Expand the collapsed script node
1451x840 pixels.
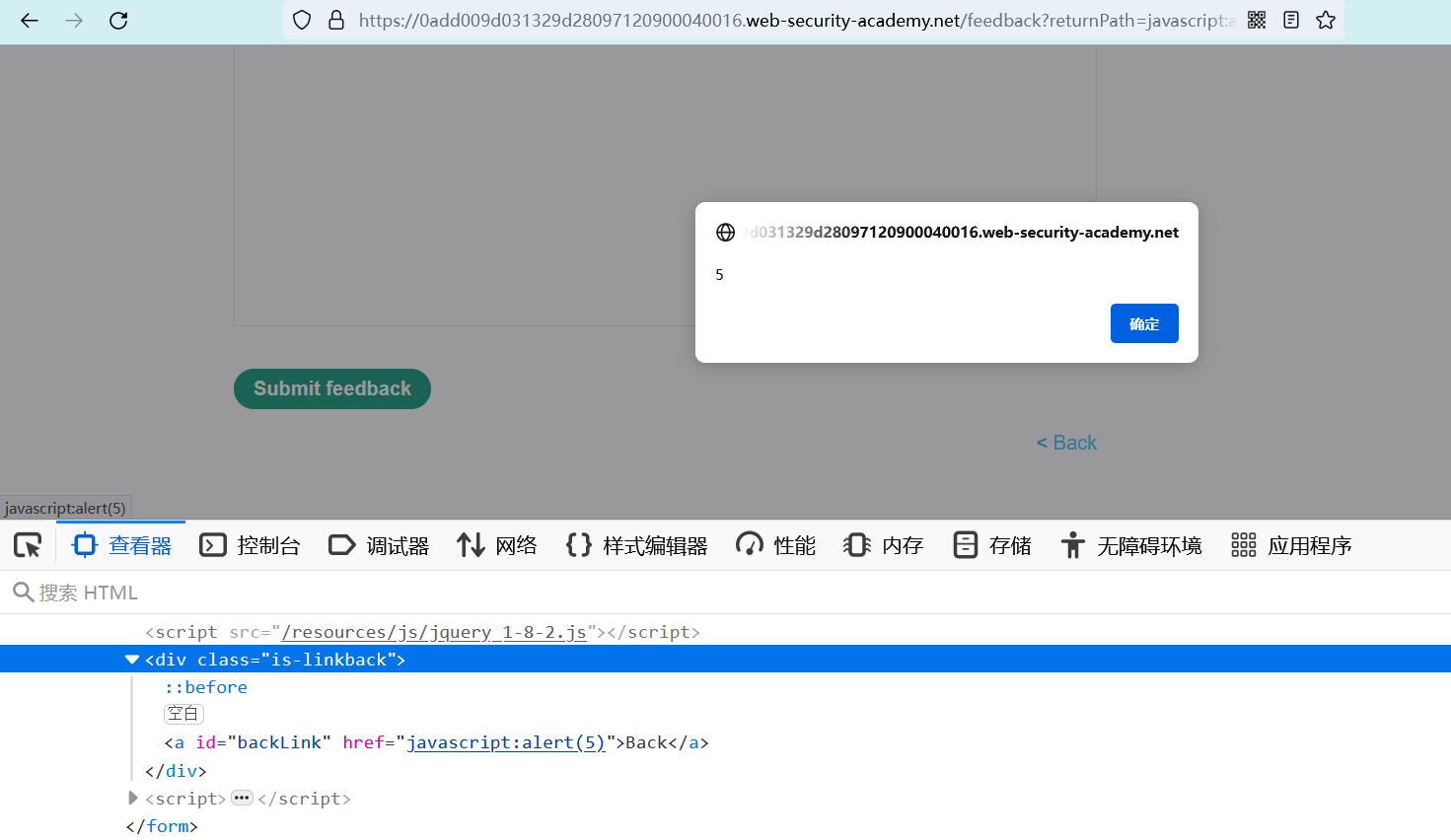tap(133, 798)
